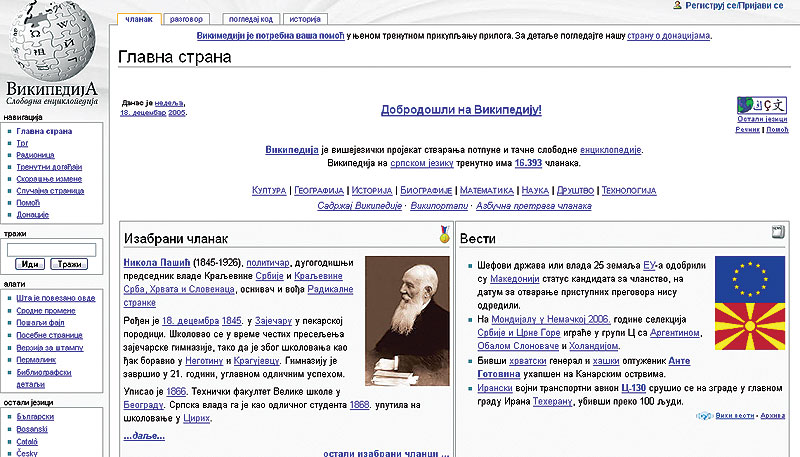Open the Историја category link
The height and width of the screenshot is (457, 800).
coord(372,191)
